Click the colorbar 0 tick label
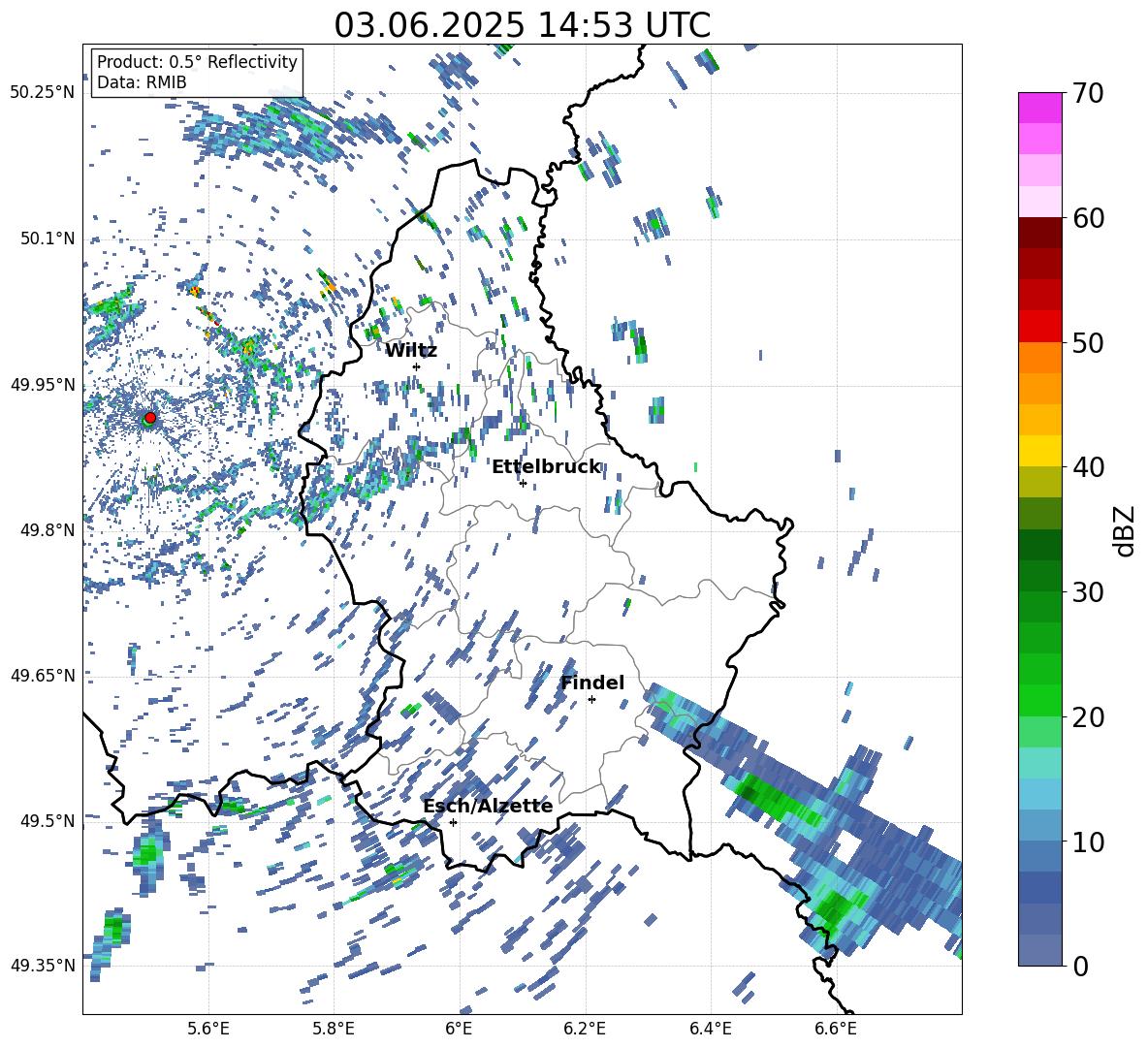The height and width of the screenshot is (1048, 1148). 1080,966
